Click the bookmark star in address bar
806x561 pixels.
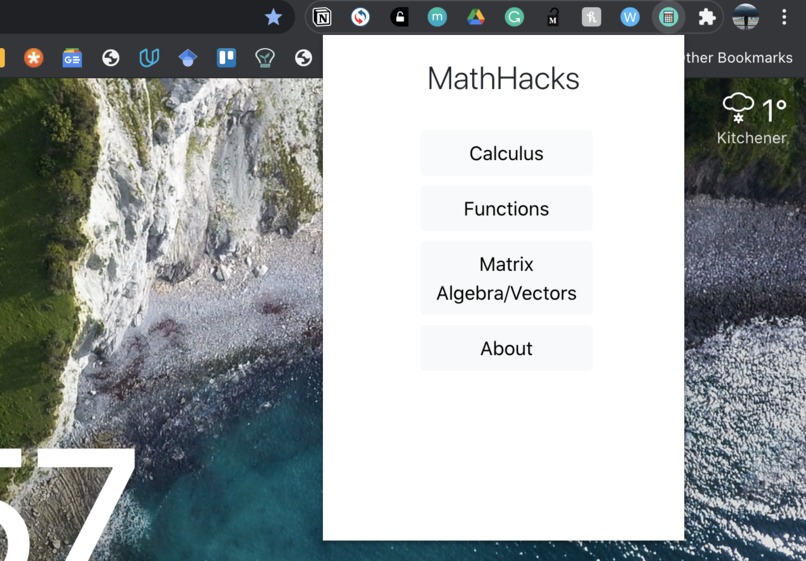(x=273, y=17)
